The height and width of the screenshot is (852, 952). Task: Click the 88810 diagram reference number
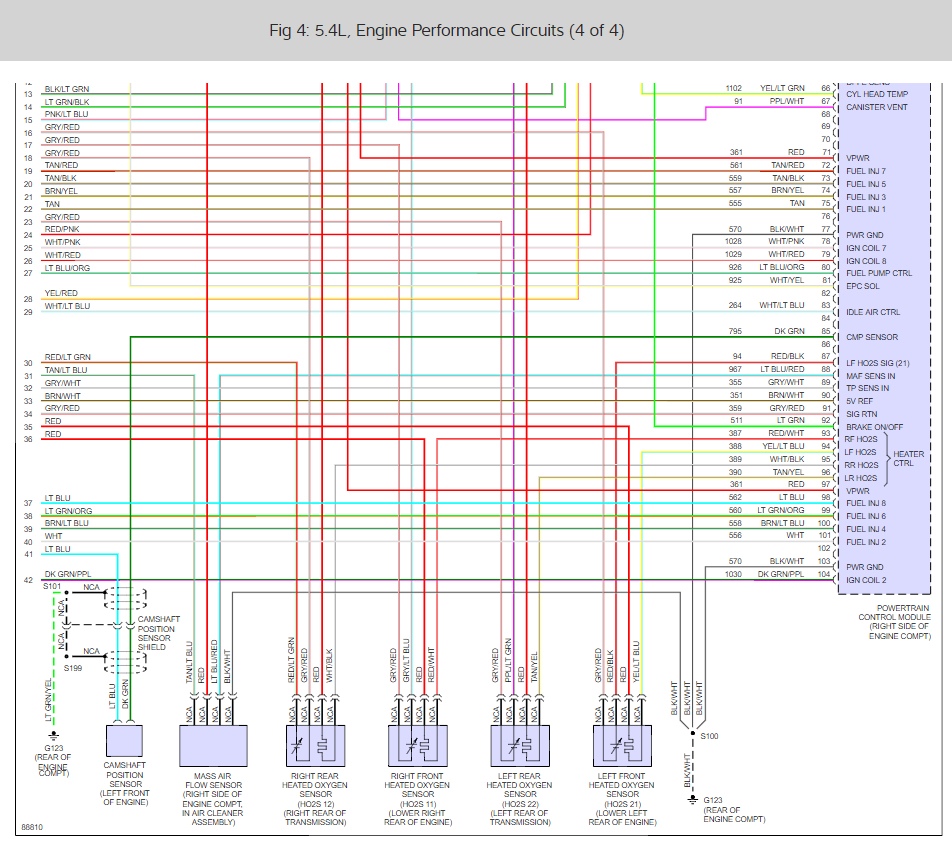(x=32, y=827)
